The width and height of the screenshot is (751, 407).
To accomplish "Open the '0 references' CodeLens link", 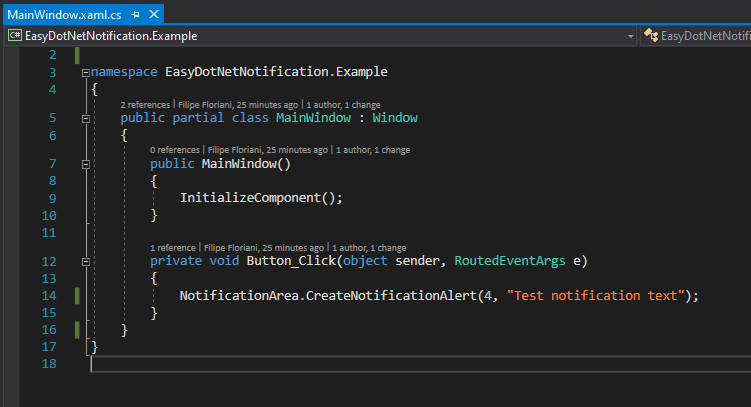I will (x=174, y=150).
